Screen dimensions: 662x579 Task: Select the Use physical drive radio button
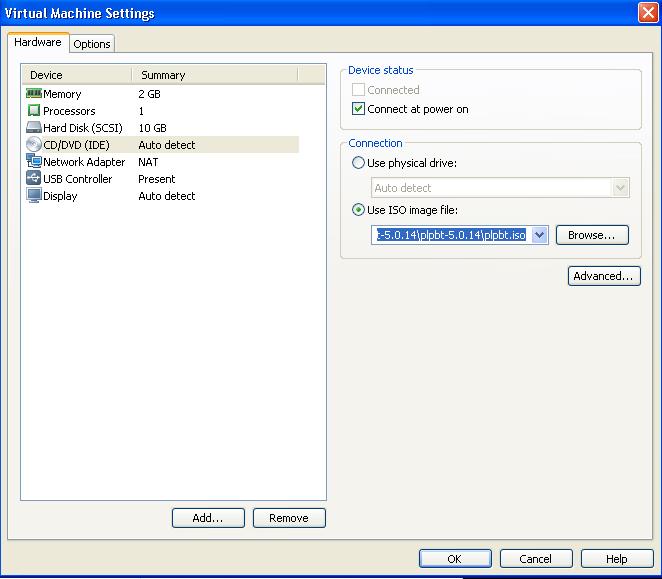pyautogui.click(x=358, y=163)
